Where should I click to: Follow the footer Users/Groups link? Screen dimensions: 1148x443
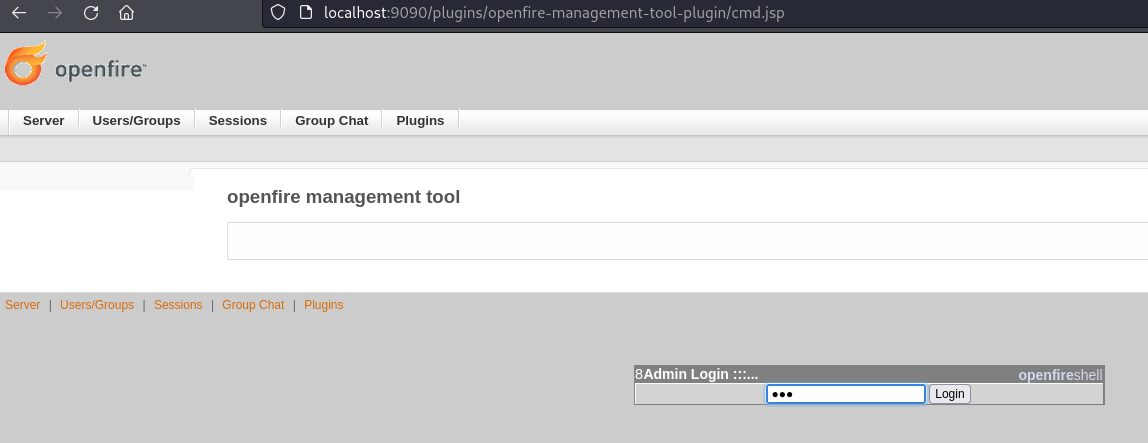click(x=97, y=305)
